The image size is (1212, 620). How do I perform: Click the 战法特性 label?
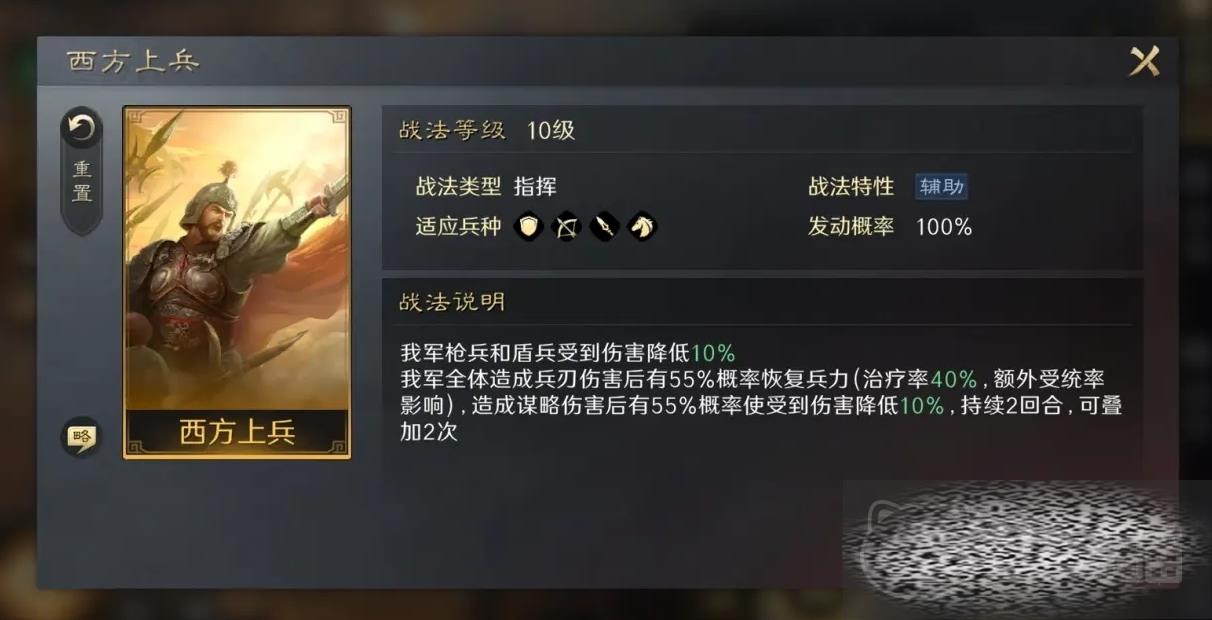(x=851, y=187)
